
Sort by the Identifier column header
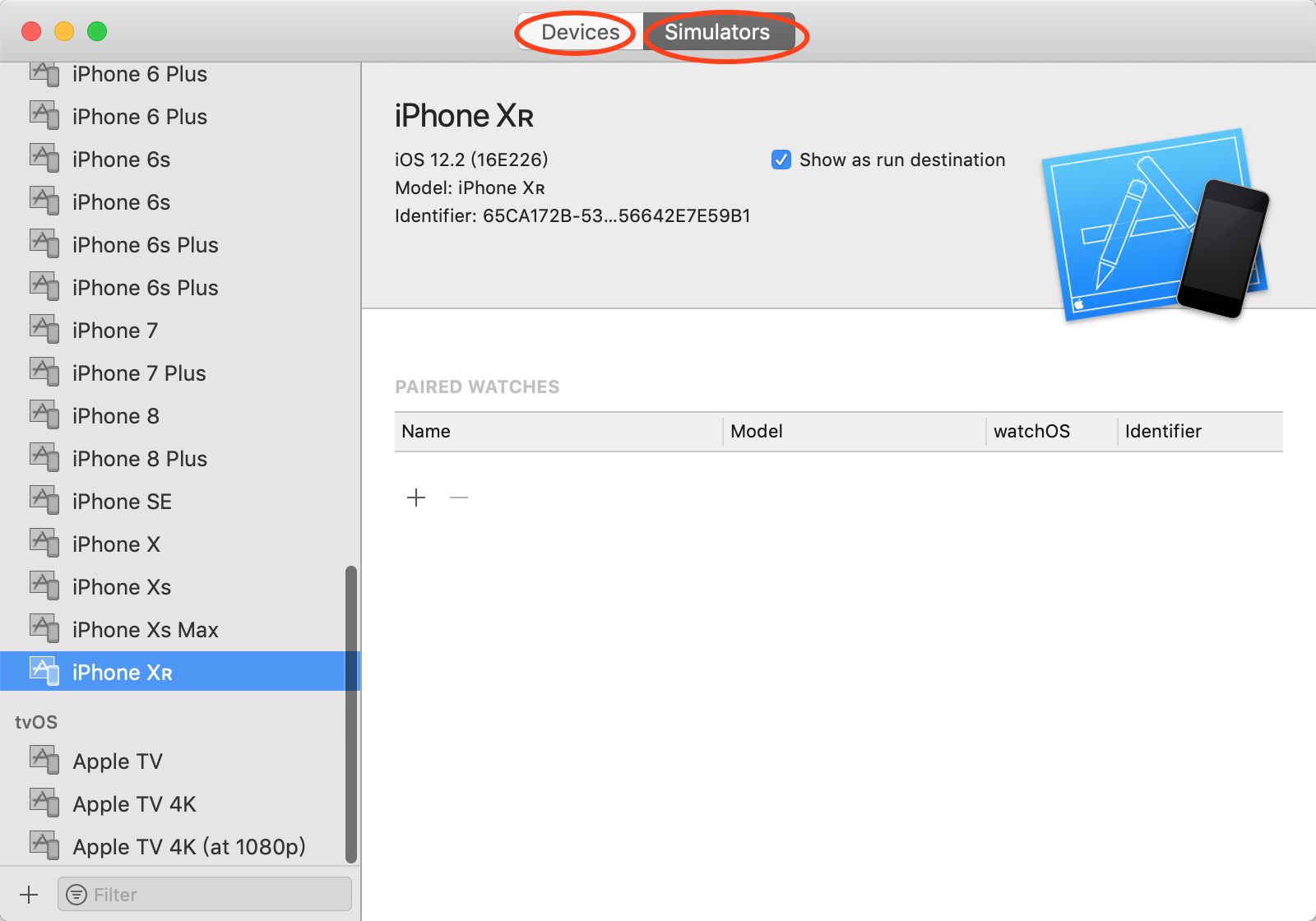pyautogui.click(x=1200, y=432)
